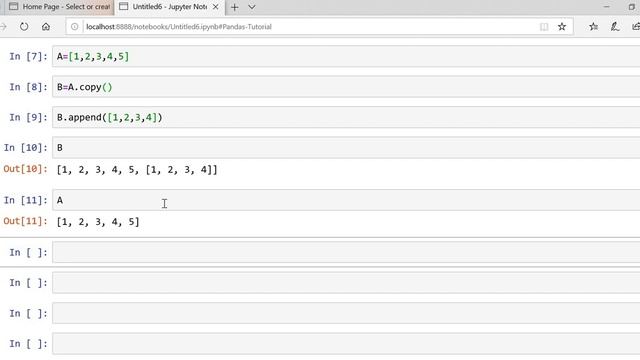
Task: Click the In [8]: prompt label
Action: 28,87
